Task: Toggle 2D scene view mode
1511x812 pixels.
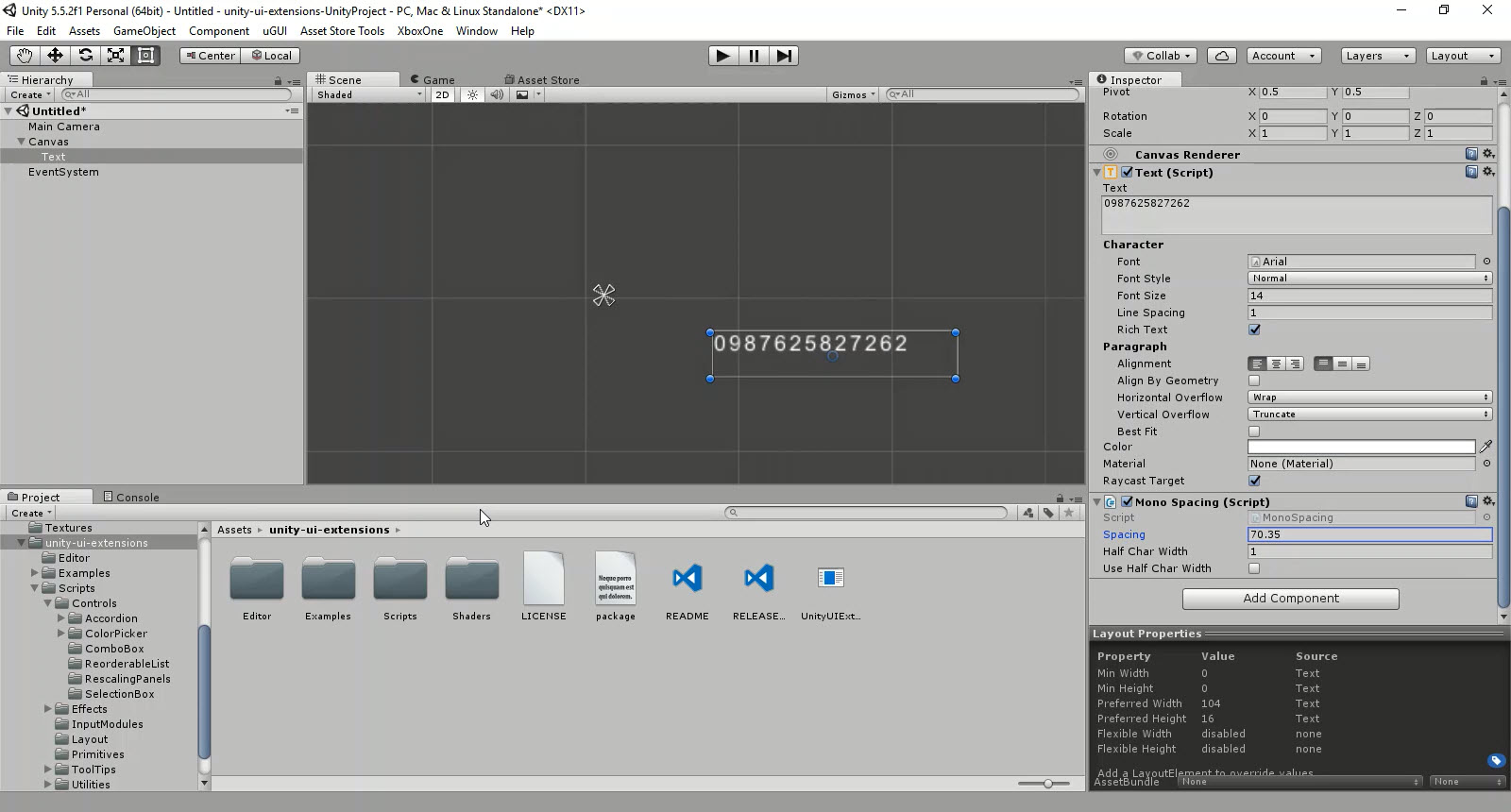Action: [x=442, y=94]
